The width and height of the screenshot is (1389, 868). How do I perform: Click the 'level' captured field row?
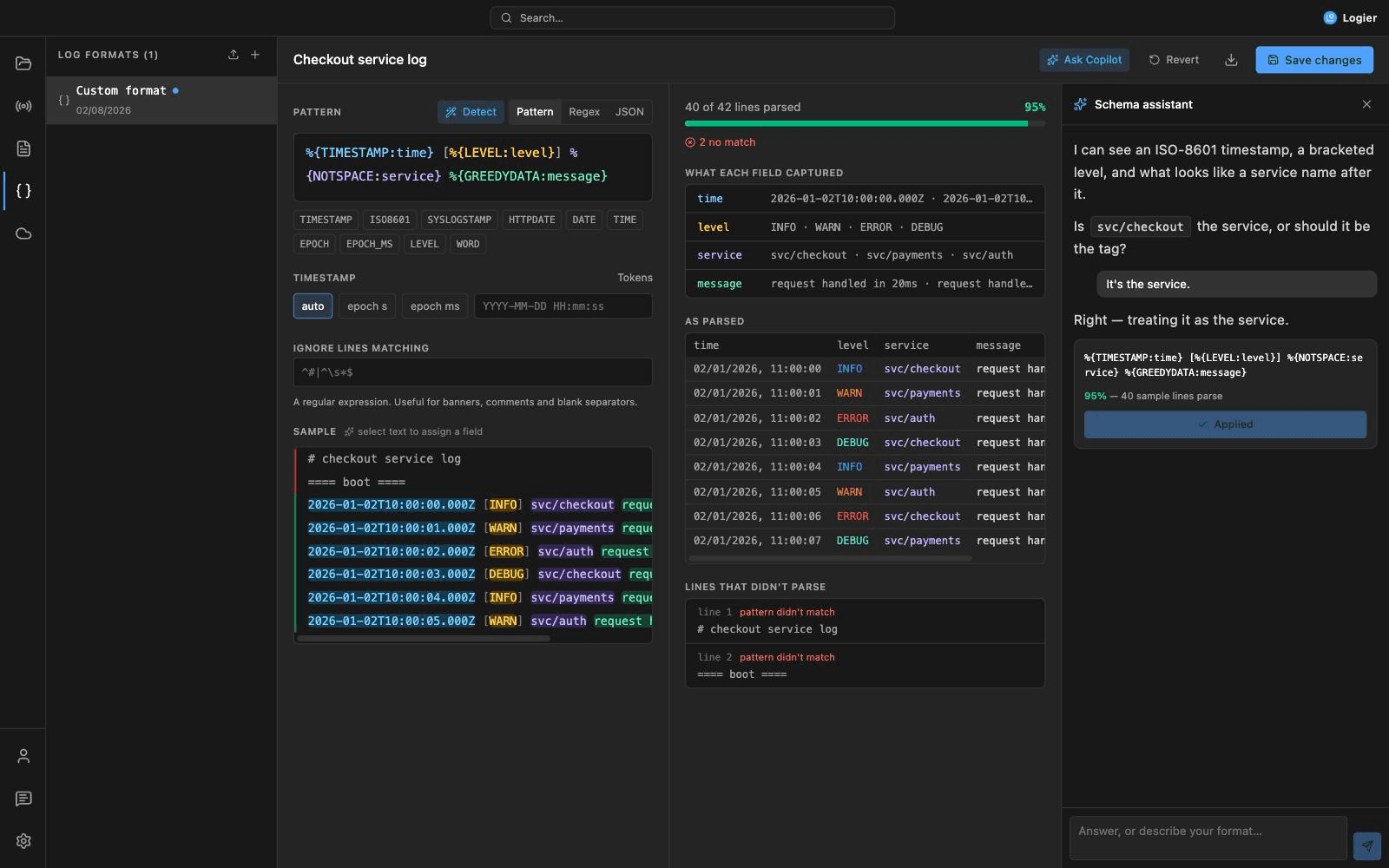[x=865, y=227]
